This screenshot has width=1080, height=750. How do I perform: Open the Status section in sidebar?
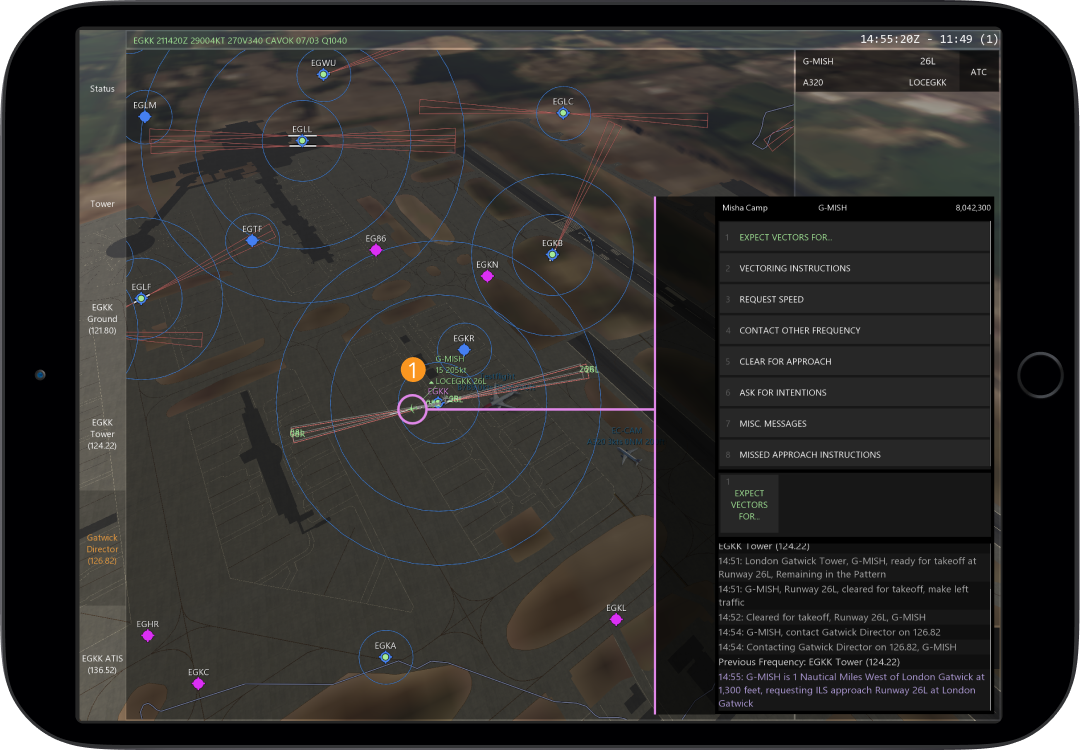point(102,89)
